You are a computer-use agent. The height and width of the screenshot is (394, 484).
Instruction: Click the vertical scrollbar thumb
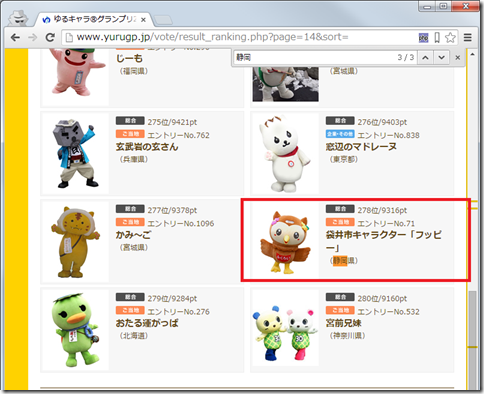click(473, 340)
